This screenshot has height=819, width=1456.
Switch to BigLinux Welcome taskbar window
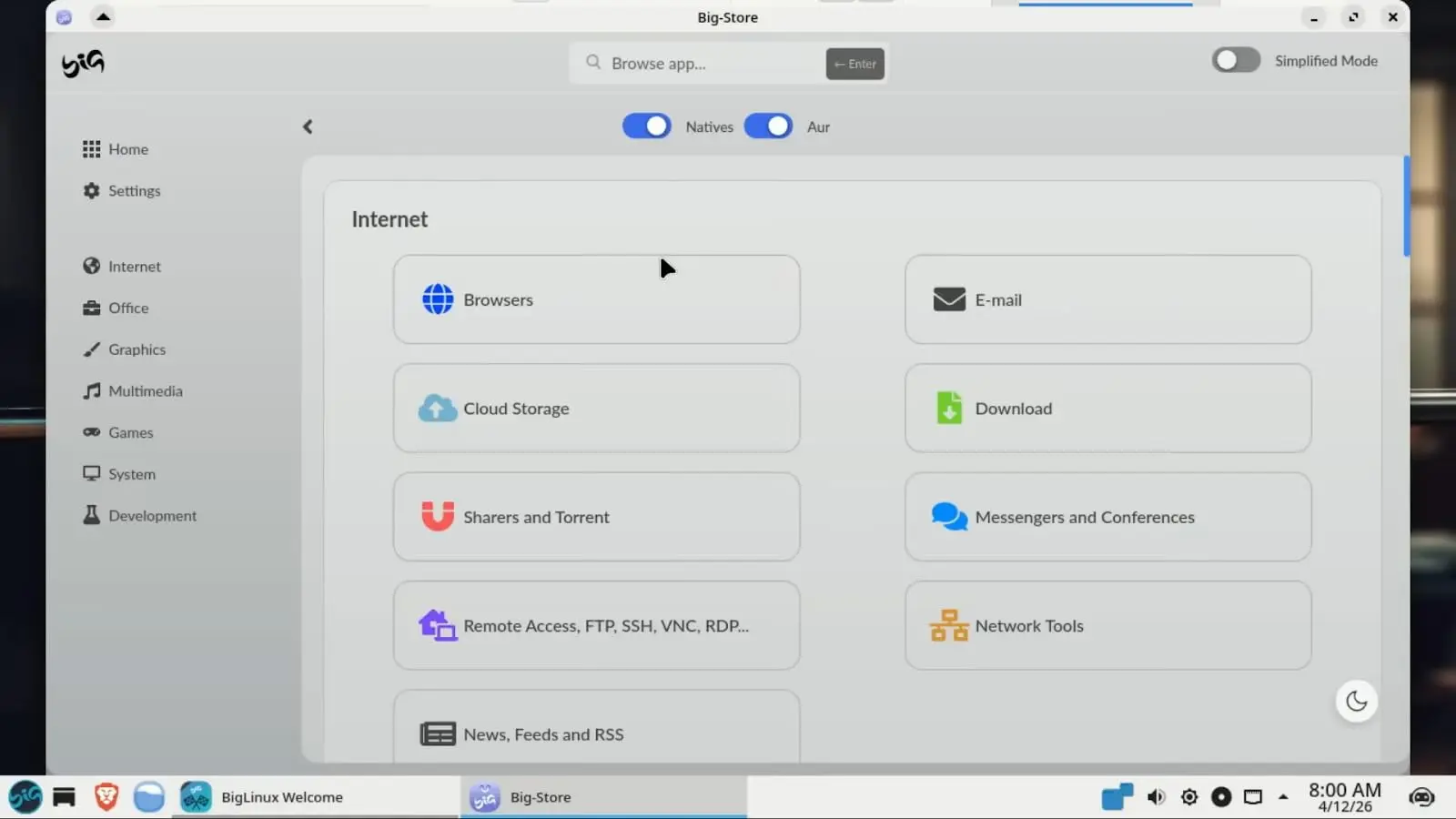315,797
